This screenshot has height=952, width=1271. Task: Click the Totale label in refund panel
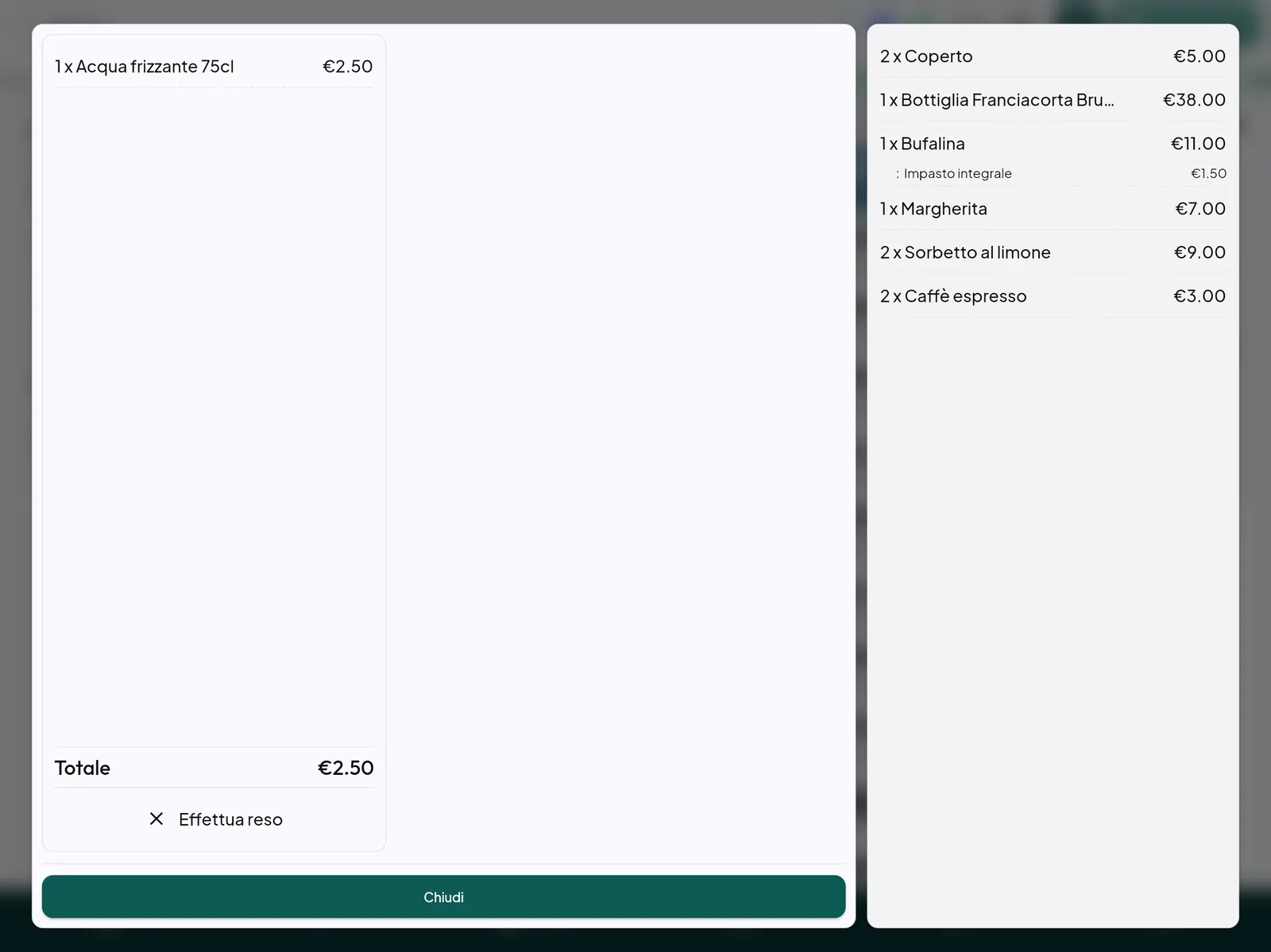[83, 768]
